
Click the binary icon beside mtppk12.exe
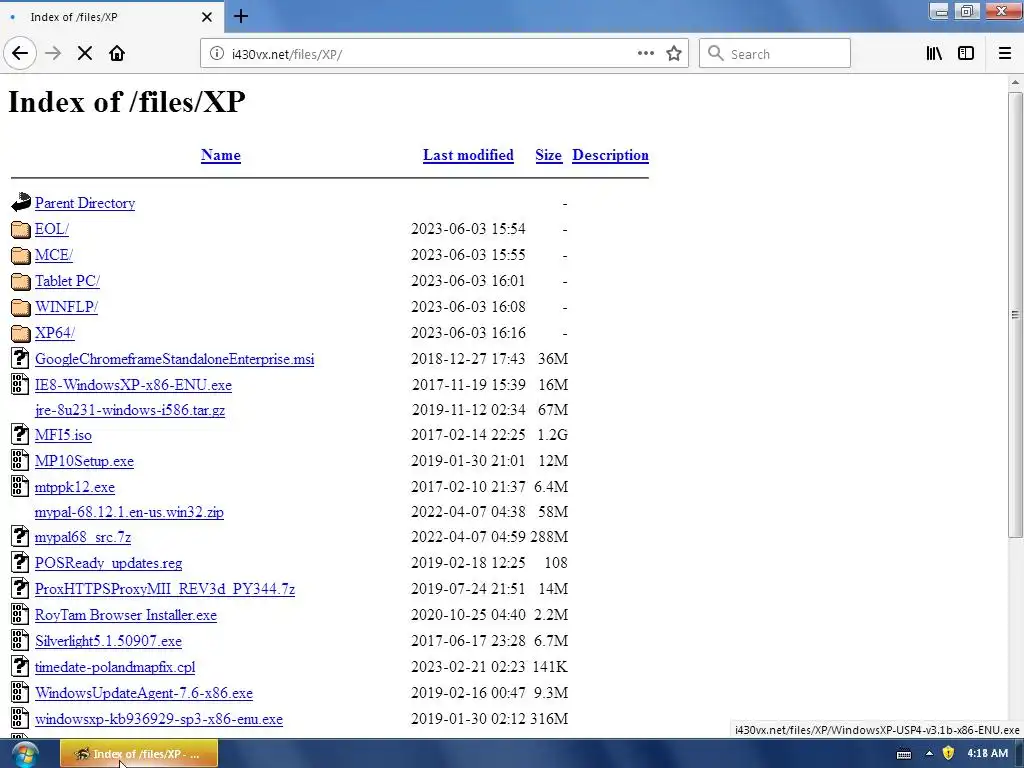pyautogui.click(x=20, y=487)
